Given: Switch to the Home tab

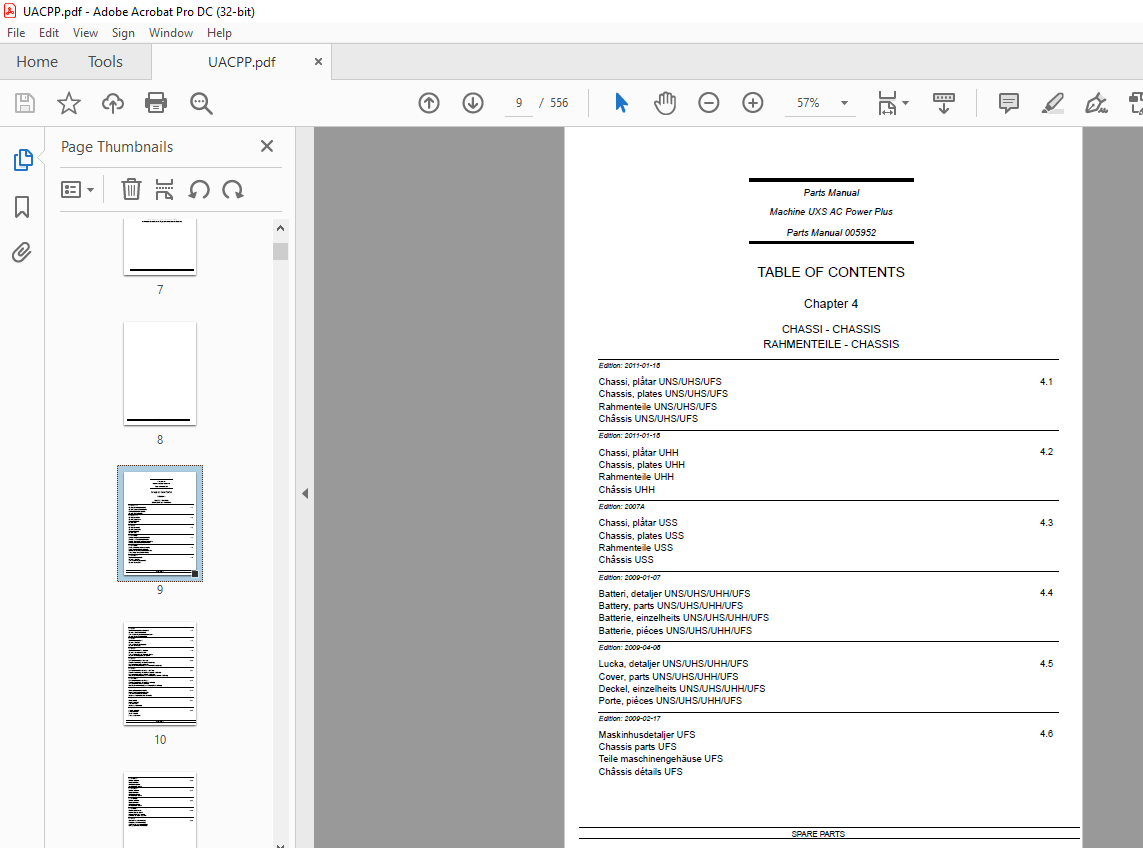Looking at the screenshot, I should [x=37, y=62].
